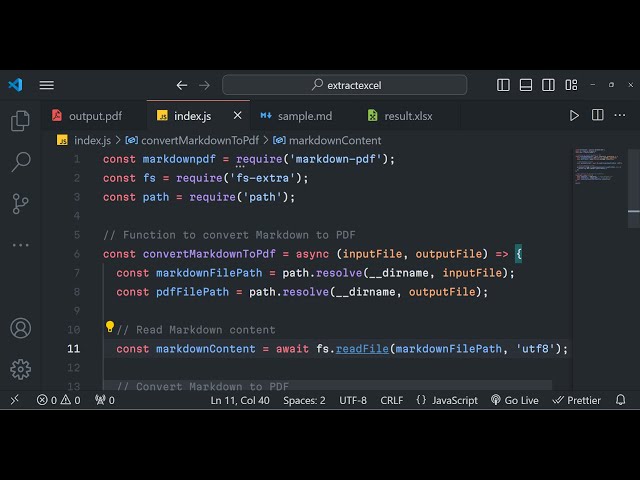Click the Accounts icon

tap(20, 328)
